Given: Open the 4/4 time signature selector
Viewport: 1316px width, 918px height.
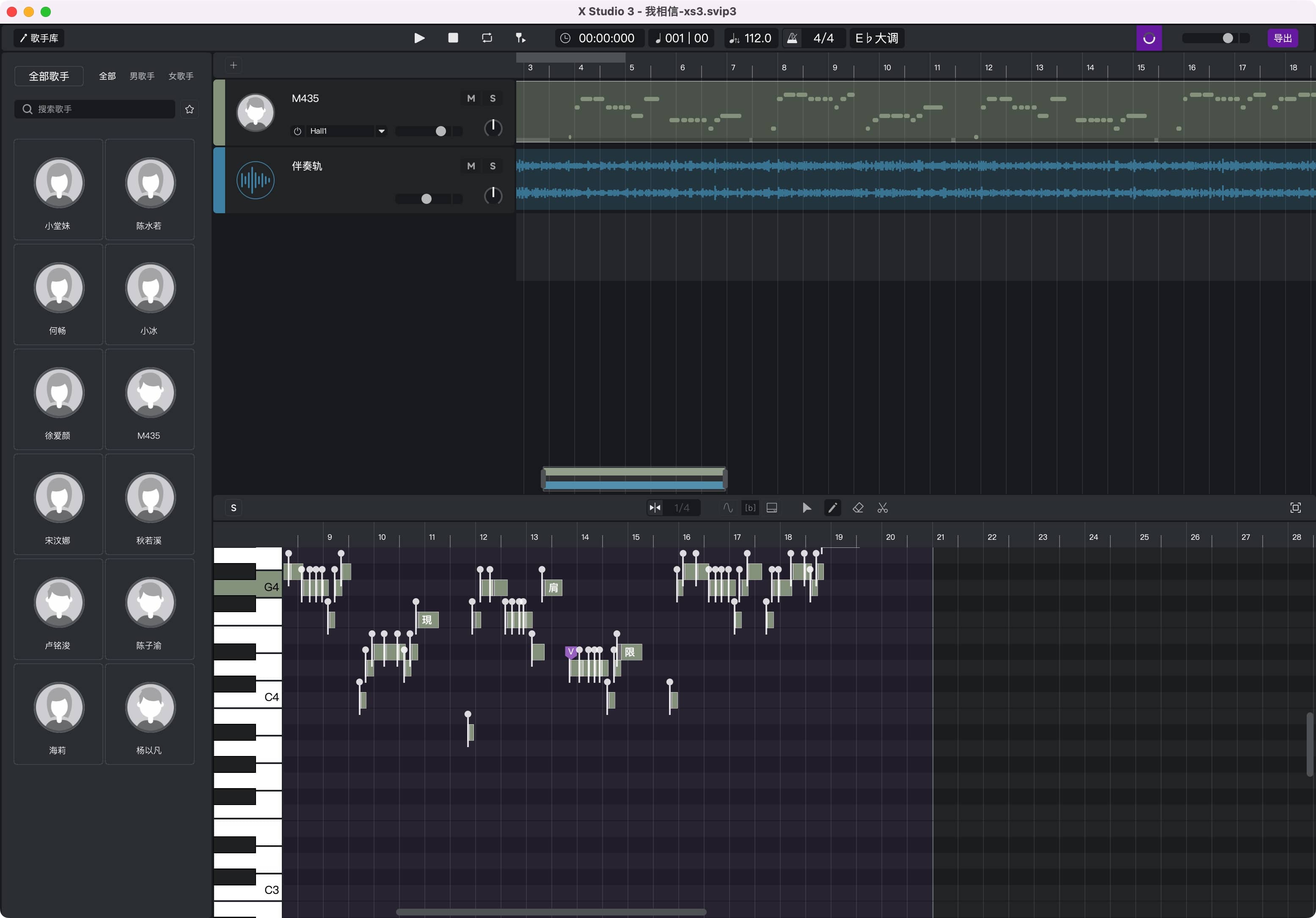Looking at the screenshot, I should coord(823,38).
